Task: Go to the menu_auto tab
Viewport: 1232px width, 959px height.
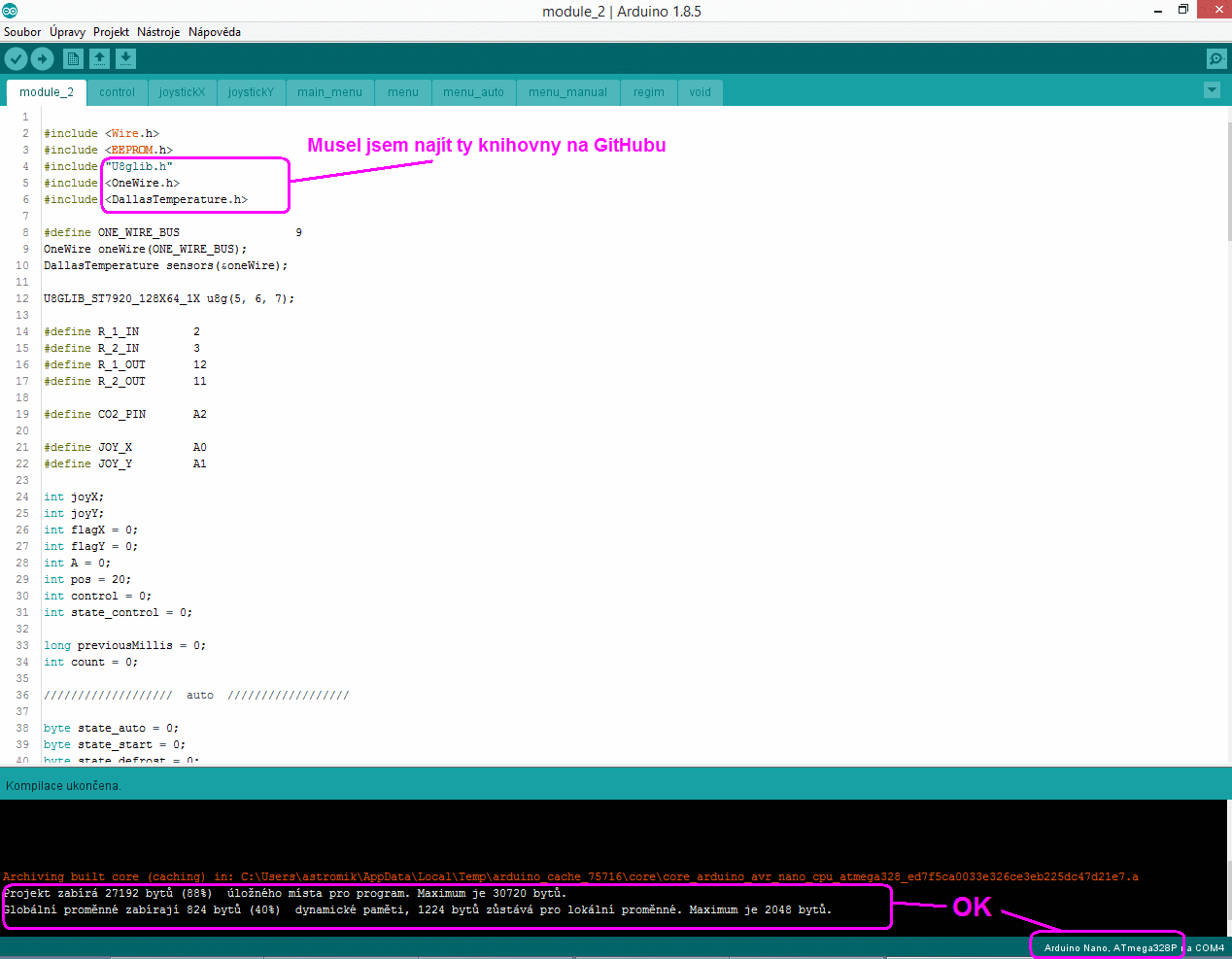Action: [473, 92]
